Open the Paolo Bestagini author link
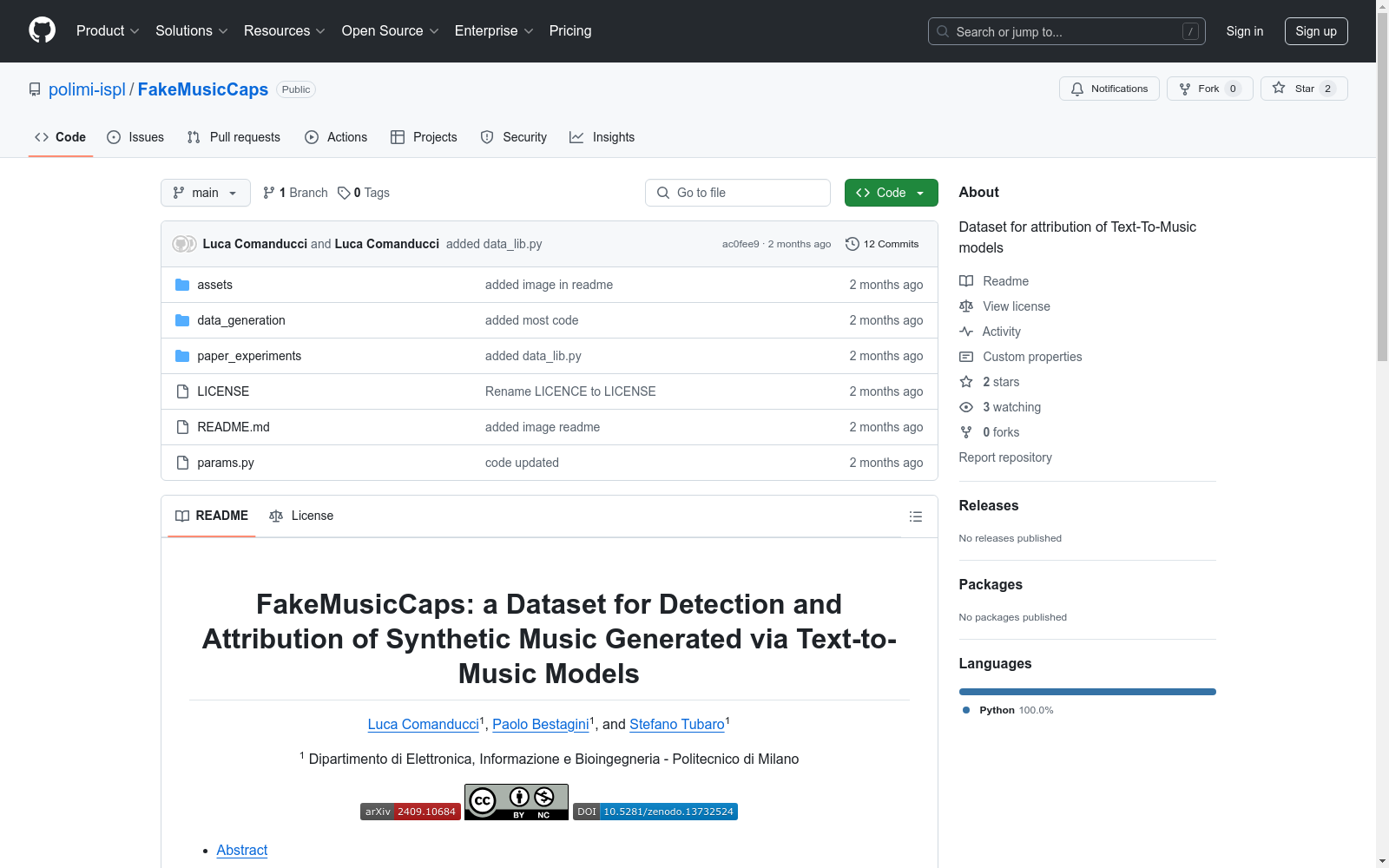This screenshot has width=1389, height=868. [541, 725]
